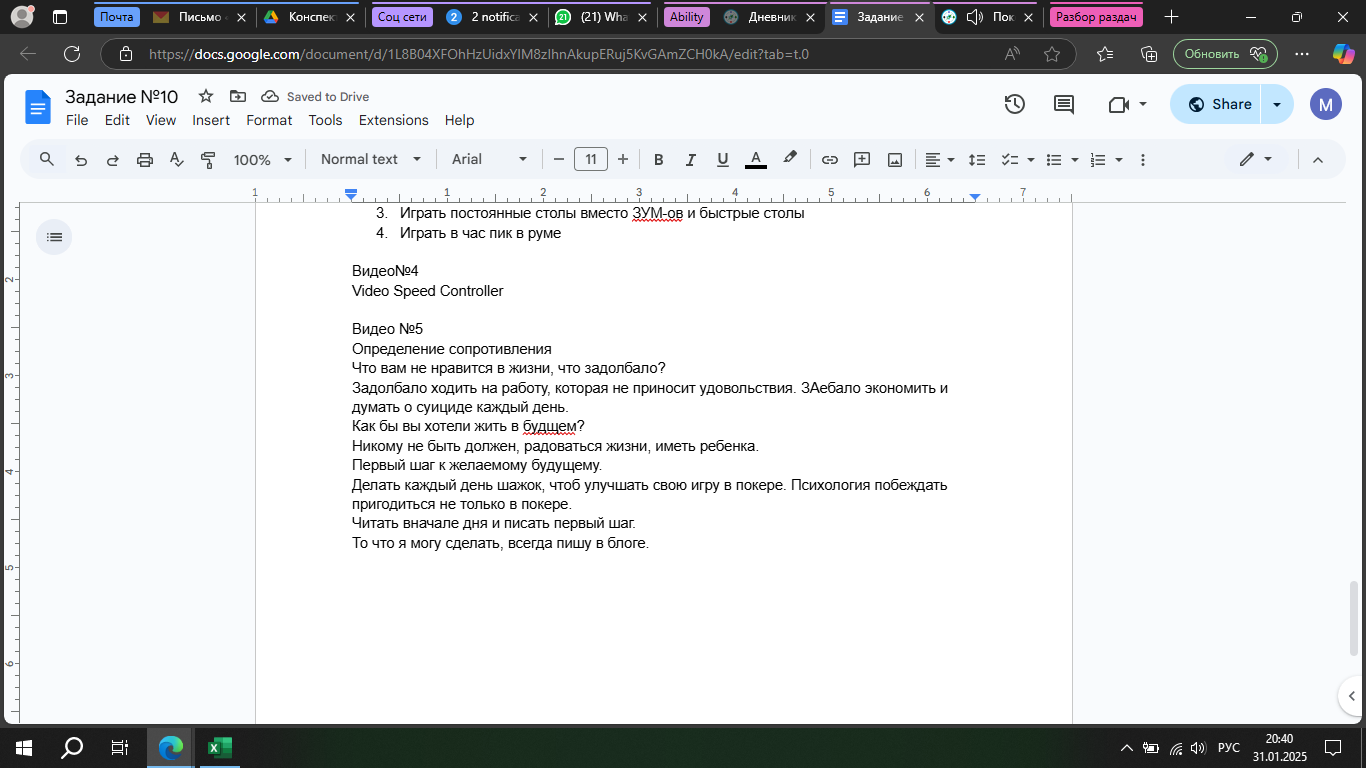Add this page to favorites star
Image resolution: width=1366 pixels, height=768 pixels.
pos(1051,54)
